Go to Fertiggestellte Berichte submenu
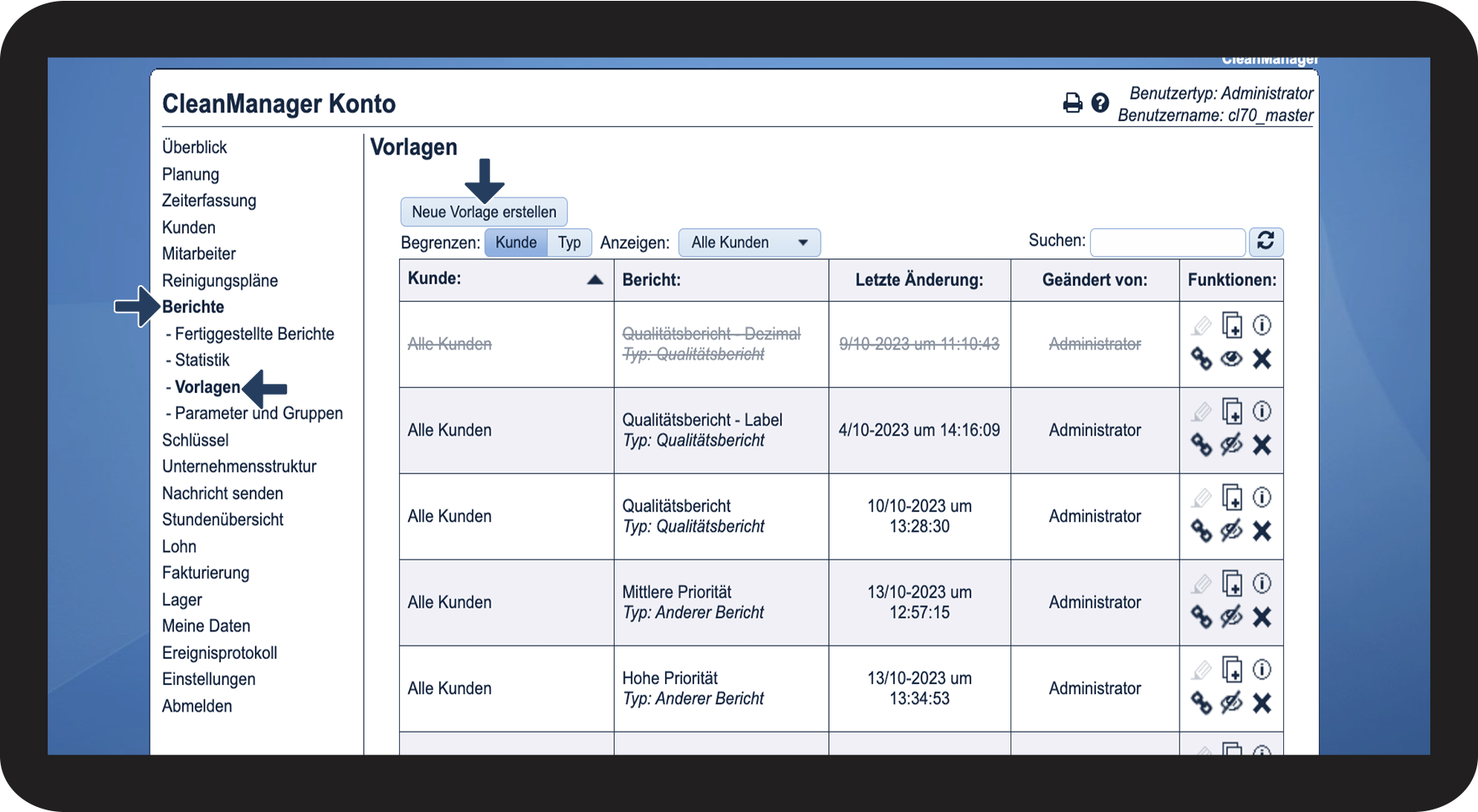 click(254, 334)
